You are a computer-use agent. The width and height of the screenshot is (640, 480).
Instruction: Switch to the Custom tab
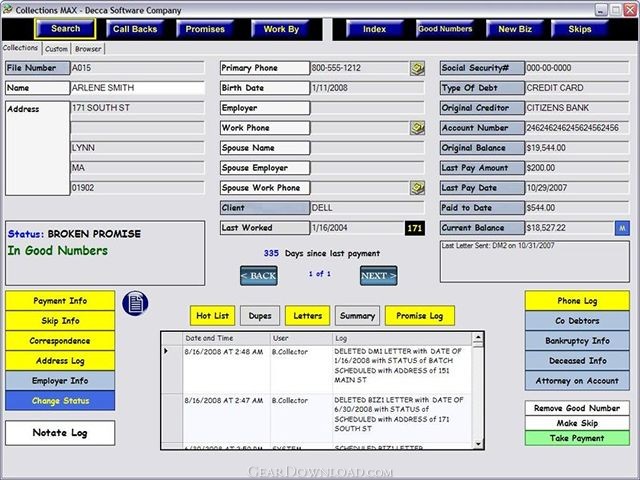[x=56, y=49]
